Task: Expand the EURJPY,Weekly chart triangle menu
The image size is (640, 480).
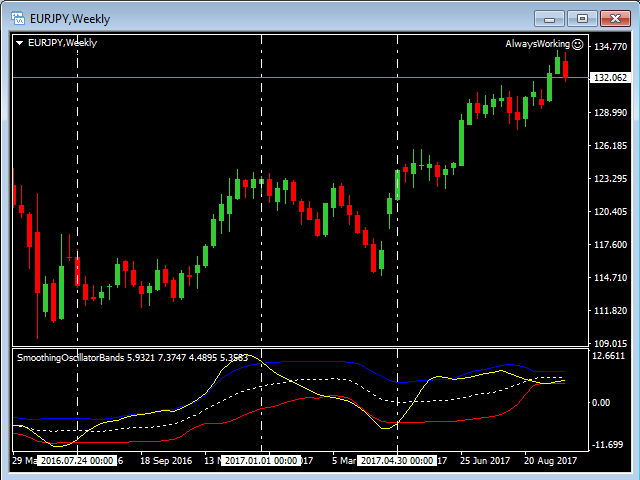Action: (20, 43)
